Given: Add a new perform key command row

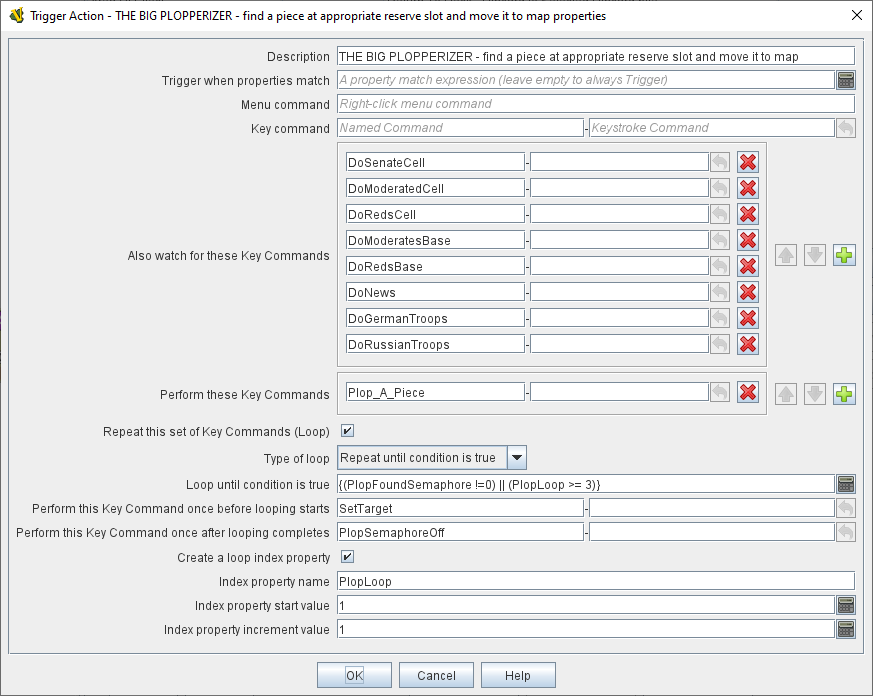Looking at the screenshot, I should 844,393.
